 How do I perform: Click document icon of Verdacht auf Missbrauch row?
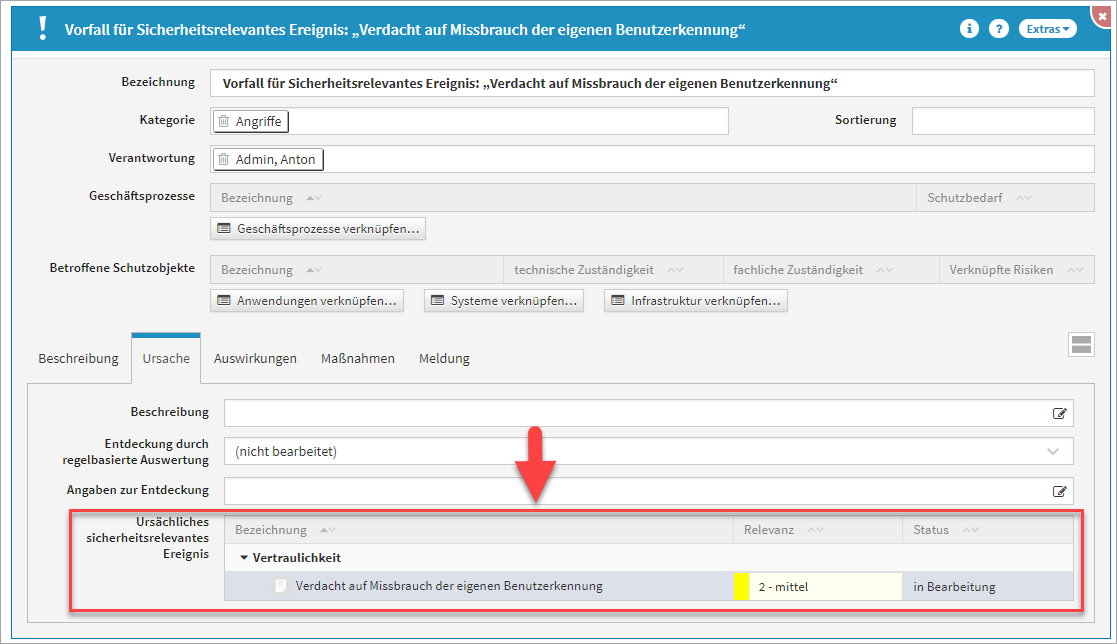click(281, 586)
